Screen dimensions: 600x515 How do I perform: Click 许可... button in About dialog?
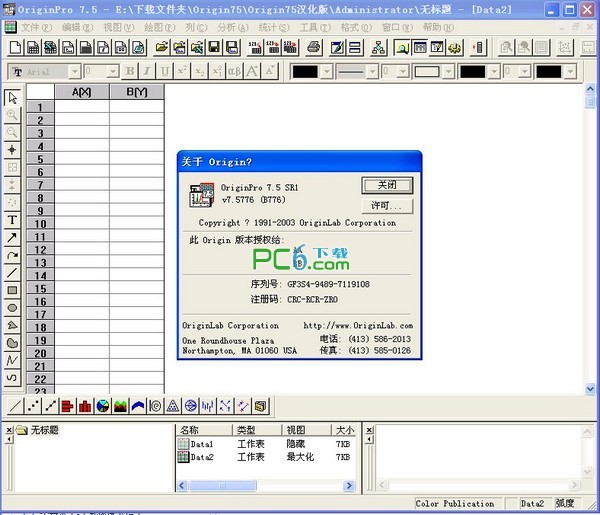click(387, 206)
